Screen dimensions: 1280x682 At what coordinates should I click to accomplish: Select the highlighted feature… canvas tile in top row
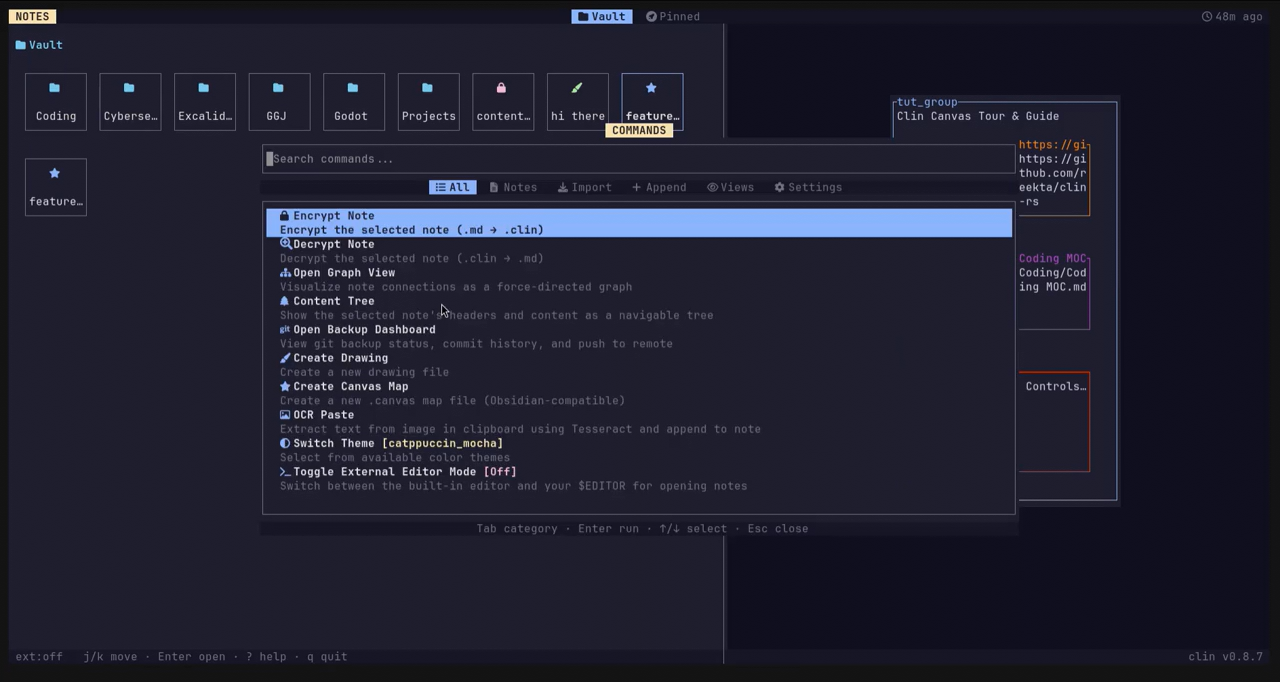(x=652, y=101)
